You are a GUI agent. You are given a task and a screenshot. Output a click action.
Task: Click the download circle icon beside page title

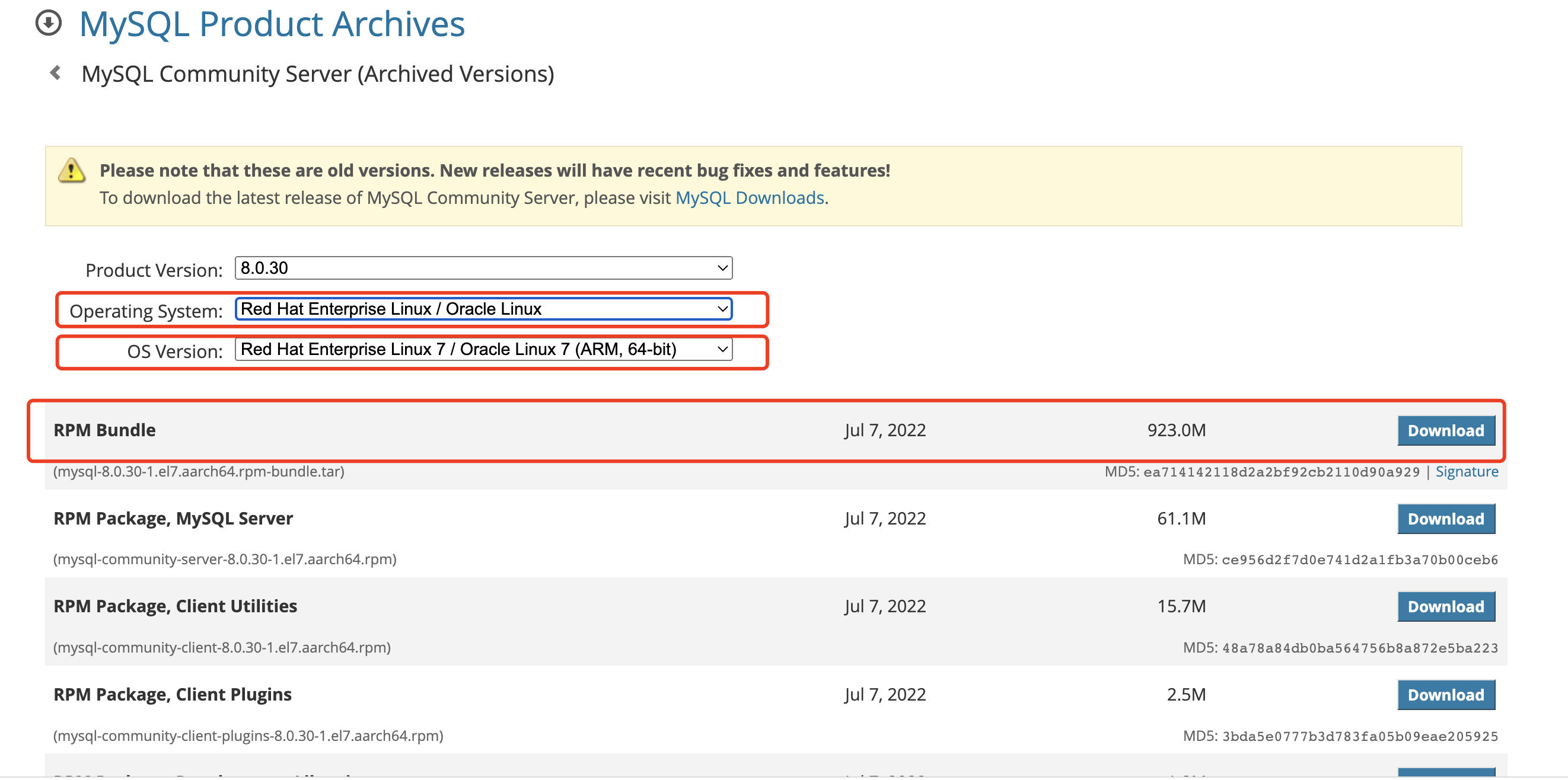(48, 24)
